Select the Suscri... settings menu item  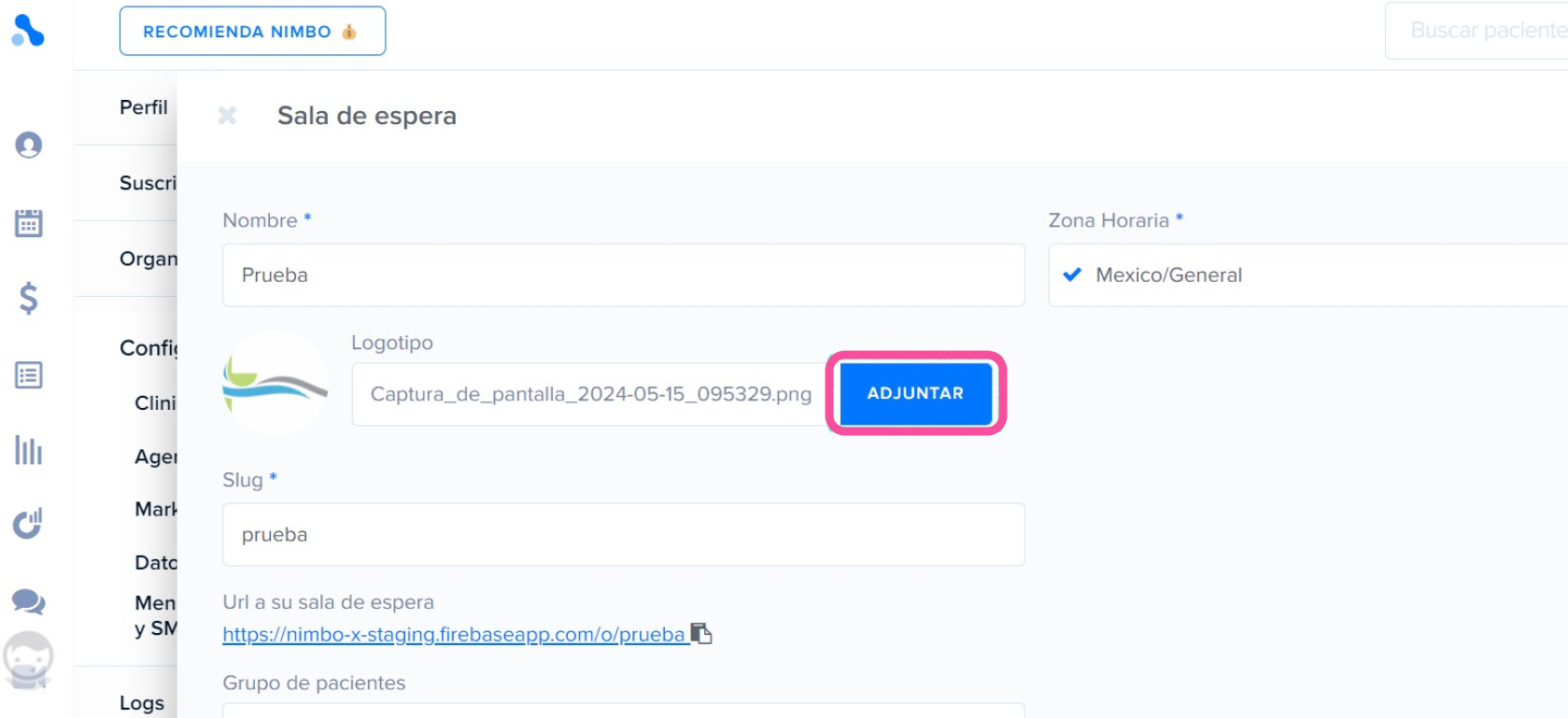click(x=148, y=183)
